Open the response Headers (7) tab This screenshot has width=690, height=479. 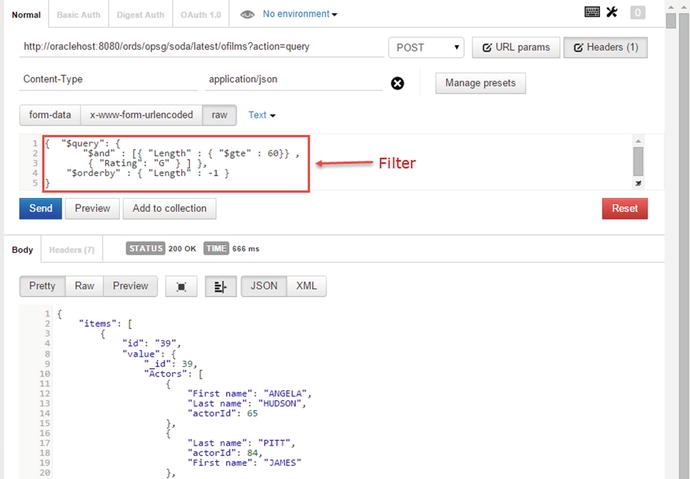[x=72, y=249]
